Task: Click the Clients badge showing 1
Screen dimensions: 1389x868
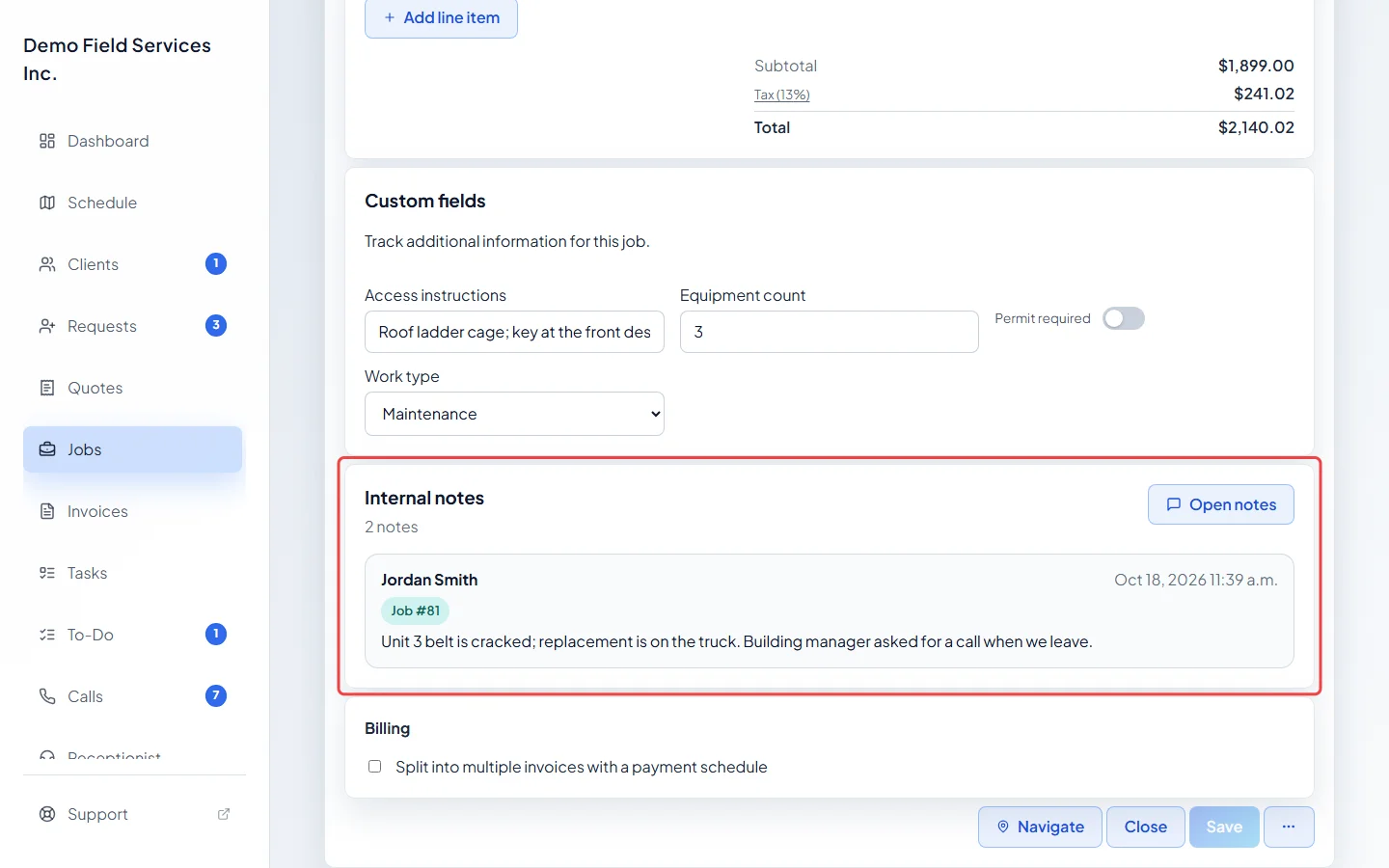Action: click(x=216, y=263)
